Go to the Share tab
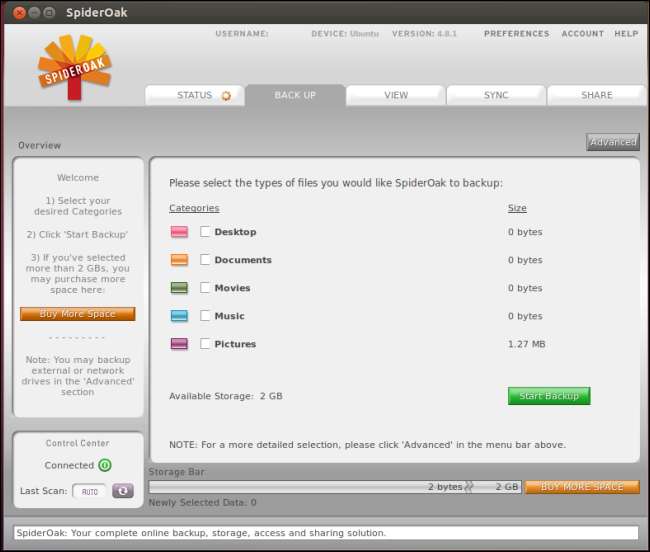This screenshot has width=650, height=552. (x=597, y=95)
